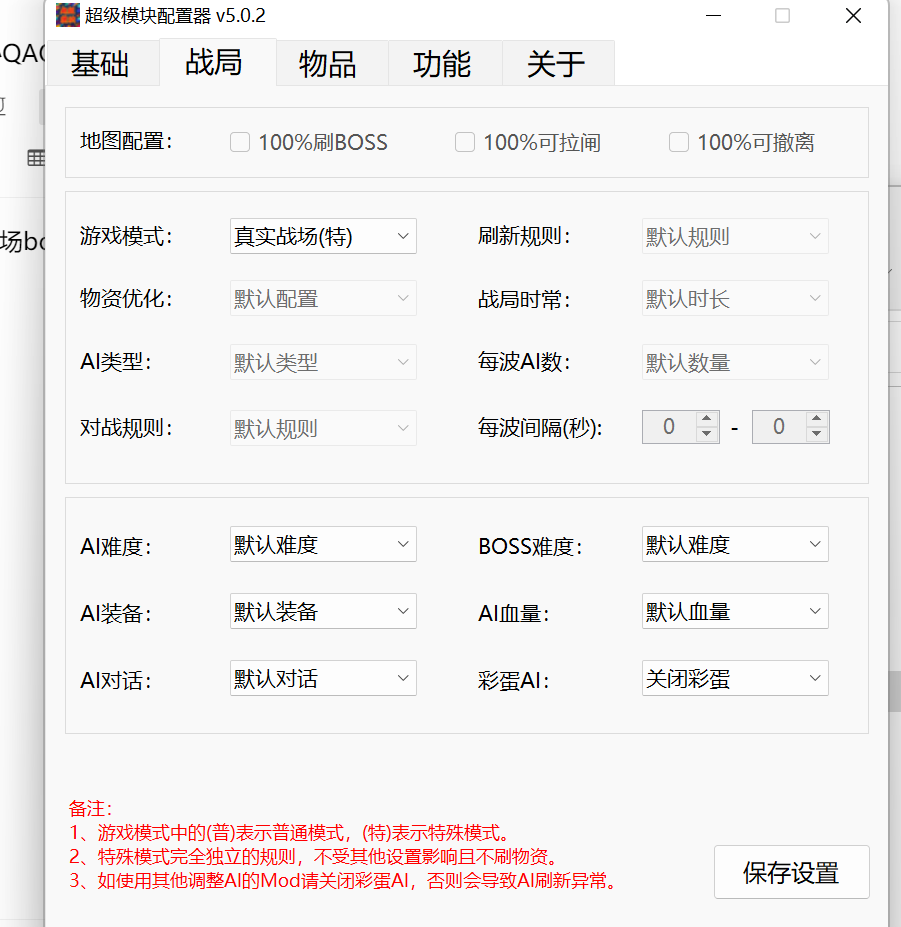Viewport: 901px width, 927px height.
Task: Open the AI难度 dropdown
Action: pyautogui.click(x=322, y=544)
